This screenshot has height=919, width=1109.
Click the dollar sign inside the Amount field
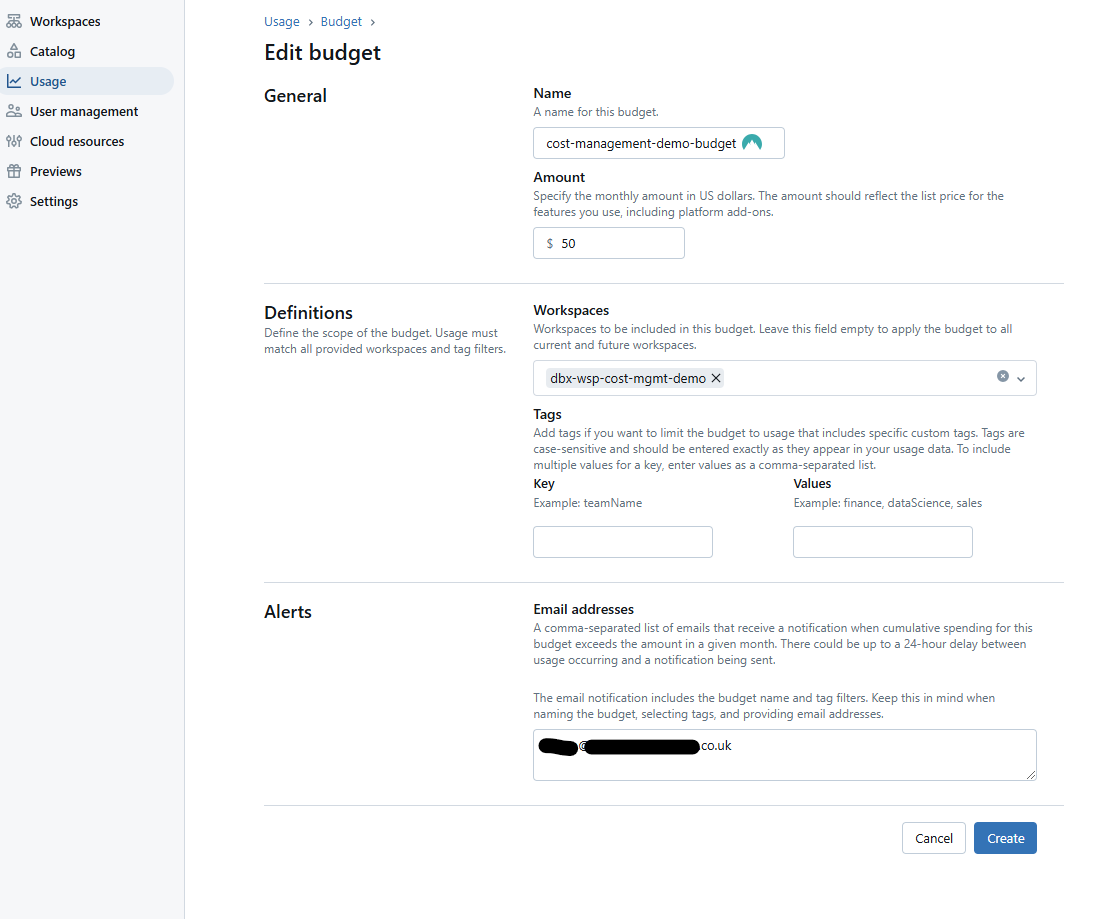pyautogui.click(x=551, y=243)
